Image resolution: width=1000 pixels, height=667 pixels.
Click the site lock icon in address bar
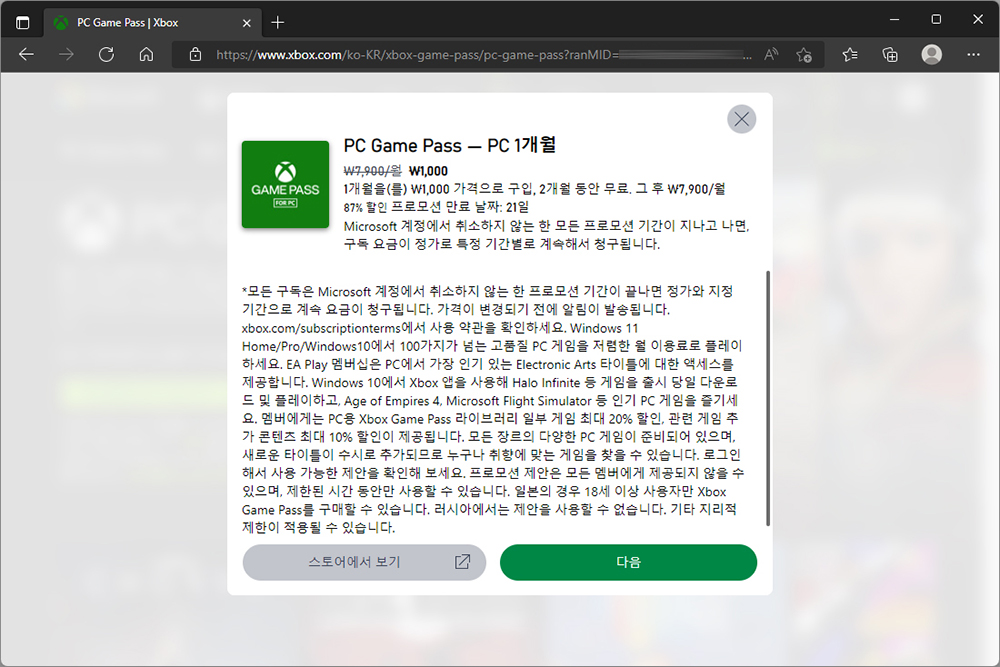(195, 55)
